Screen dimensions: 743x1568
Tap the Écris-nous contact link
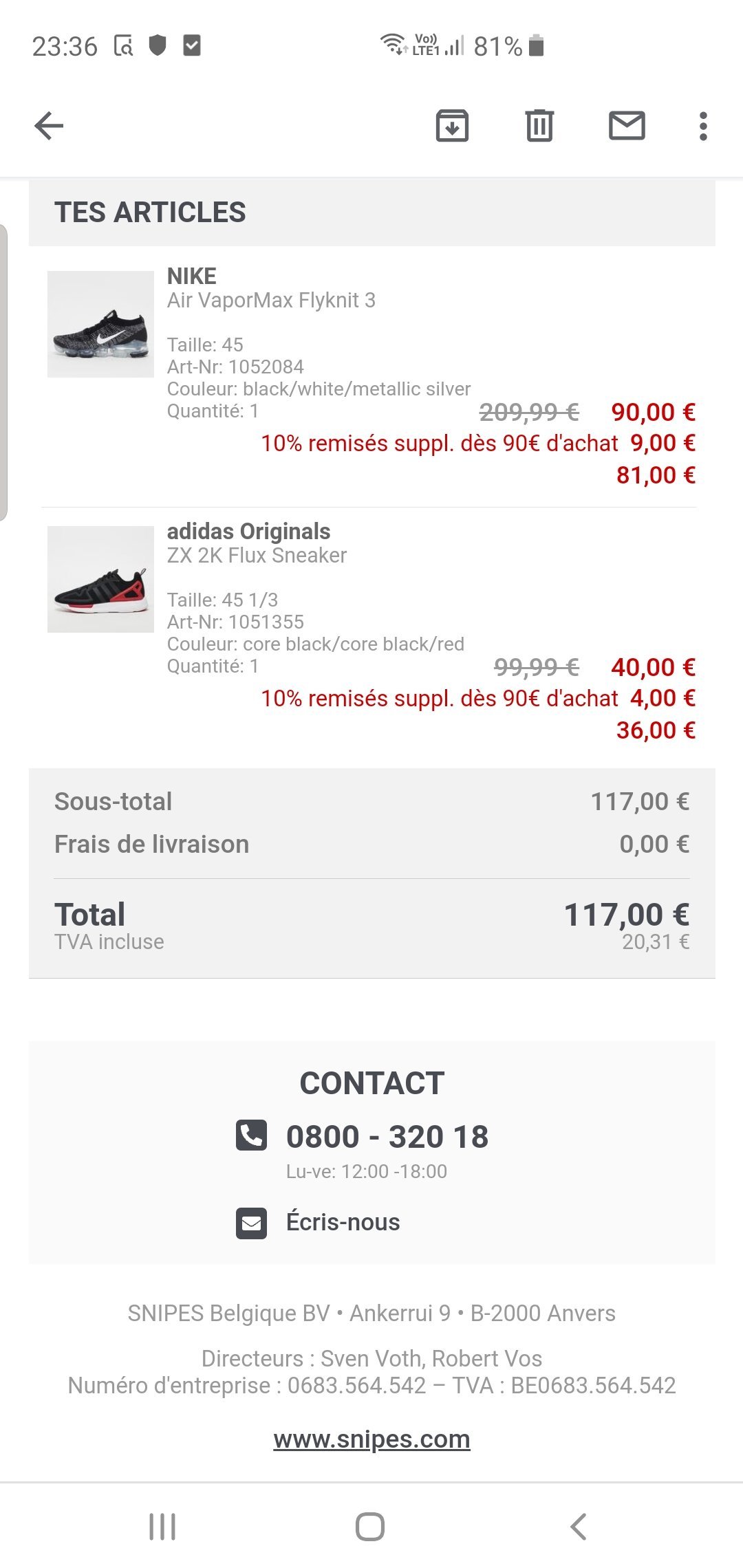click(x=343, y=1222)
